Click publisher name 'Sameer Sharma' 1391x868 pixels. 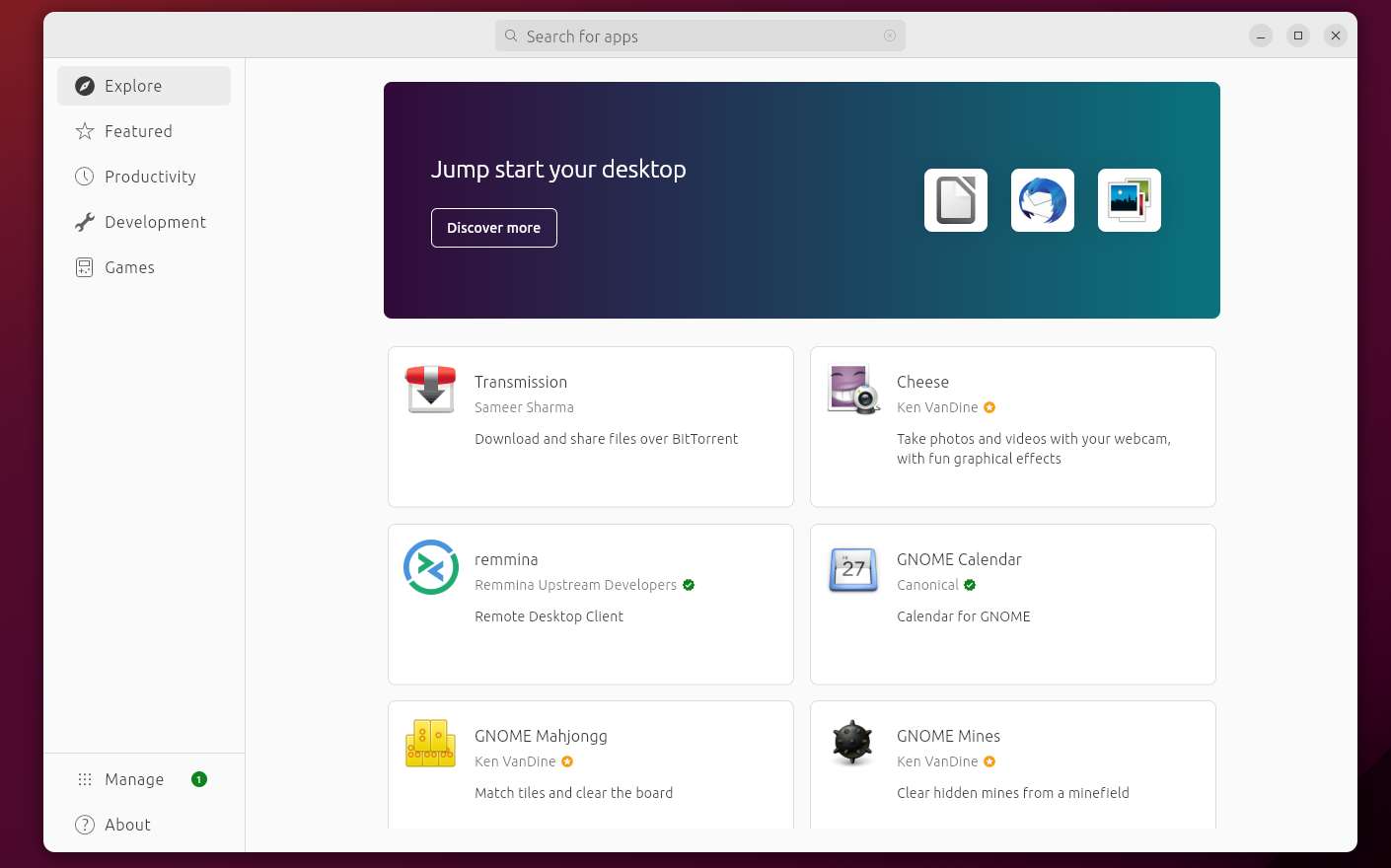(x=524, y=407)
